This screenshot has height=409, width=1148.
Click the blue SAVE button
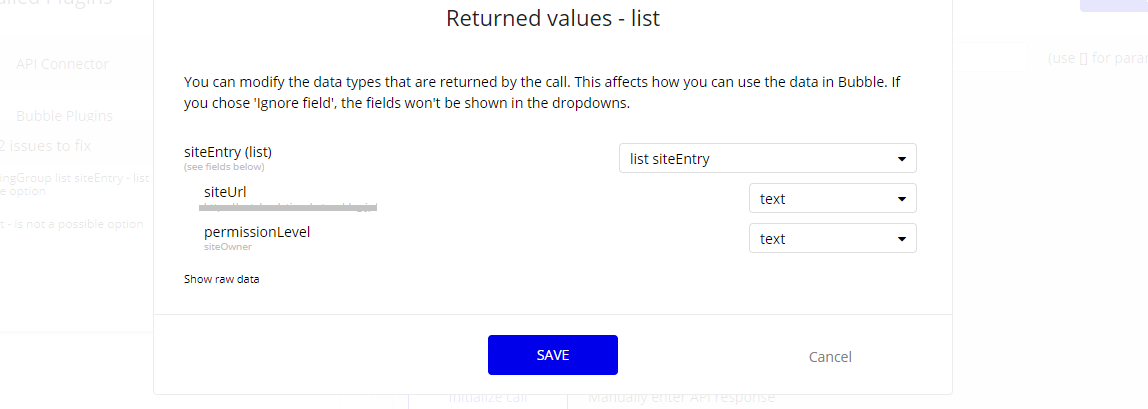[x=553, y=355]
